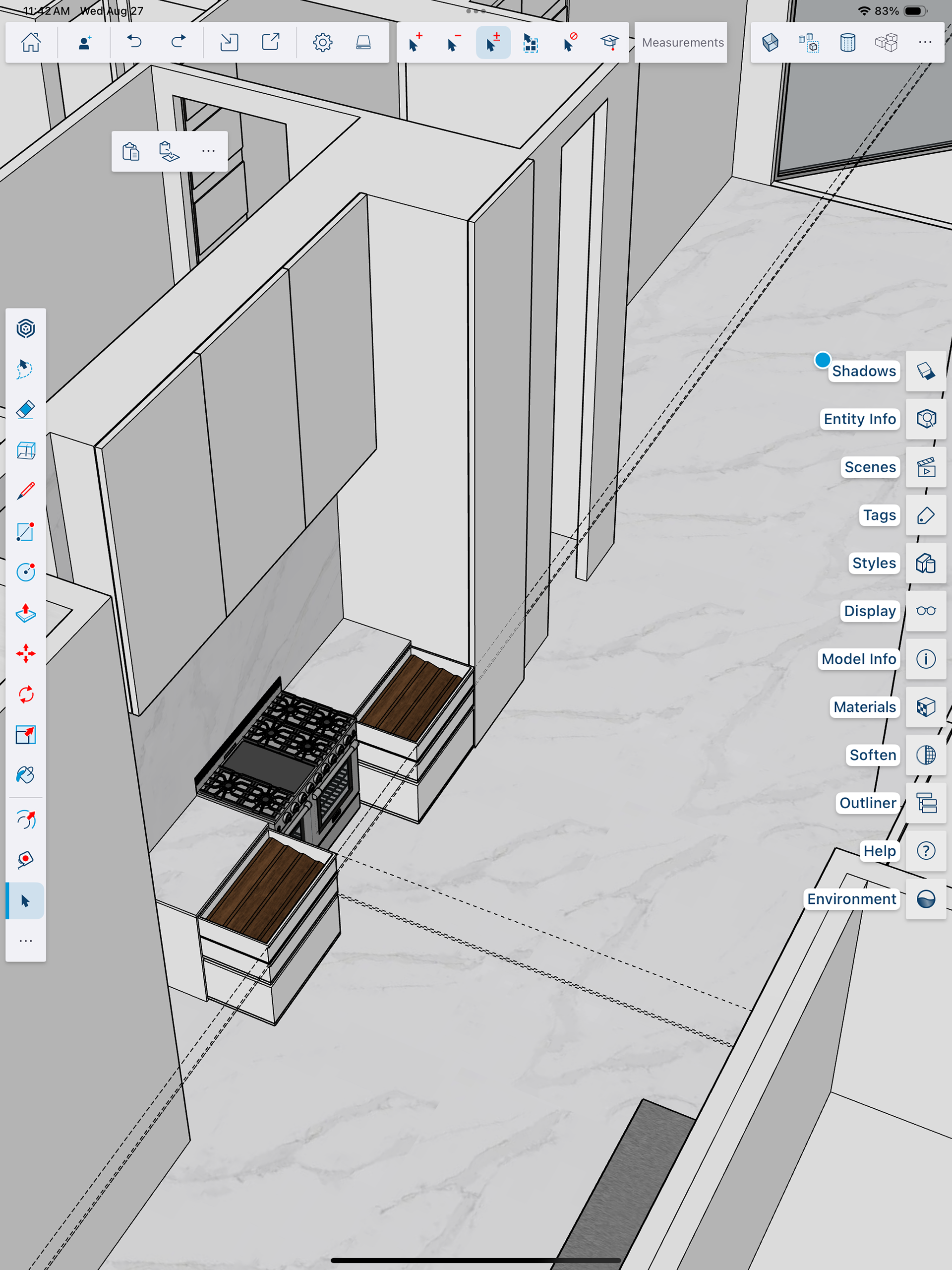952x1270 pixels.
Task: Select the Move tool with red arrows
Action: [26, 653]
